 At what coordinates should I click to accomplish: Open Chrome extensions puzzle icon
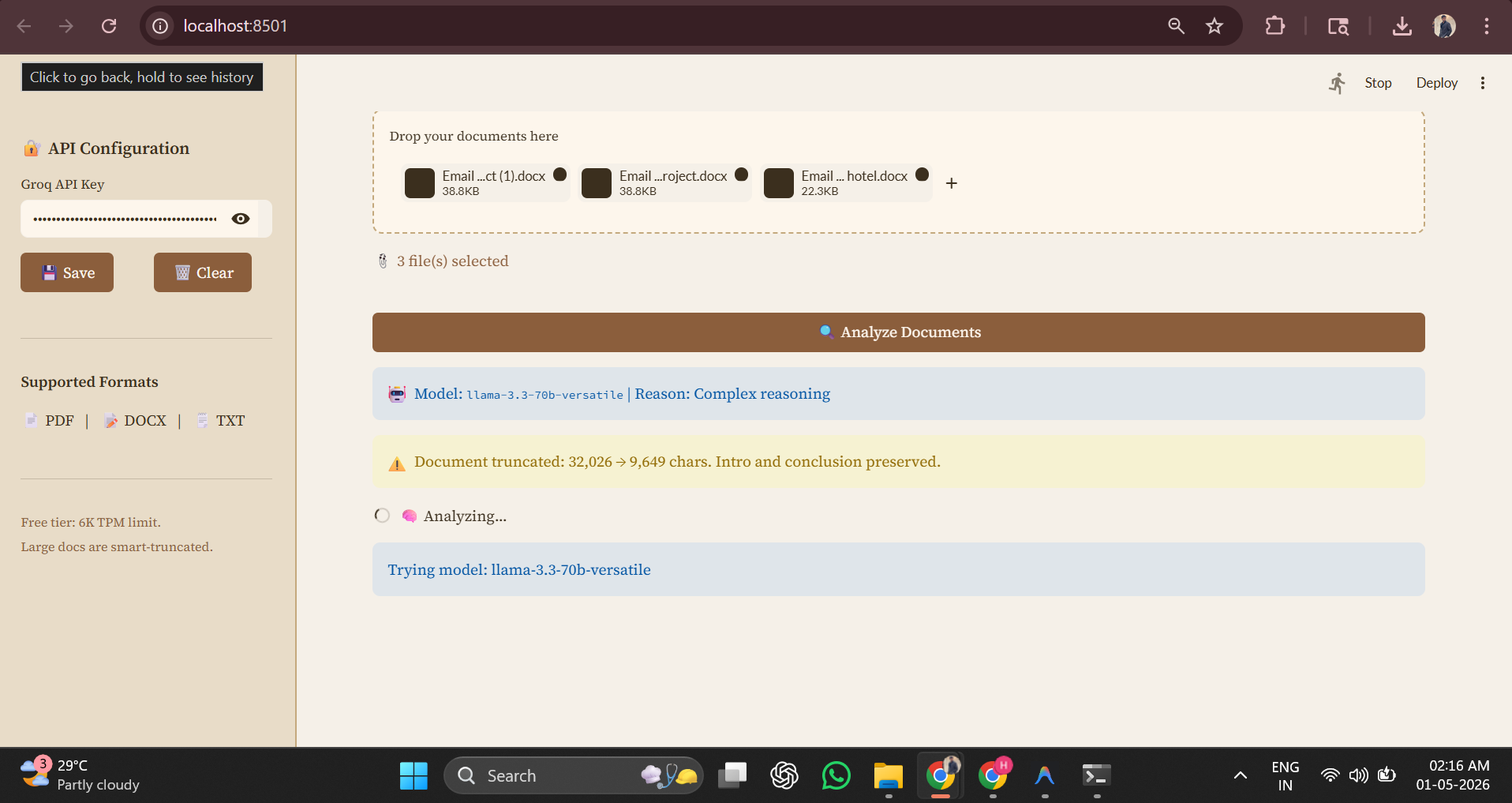point(1274,26)
